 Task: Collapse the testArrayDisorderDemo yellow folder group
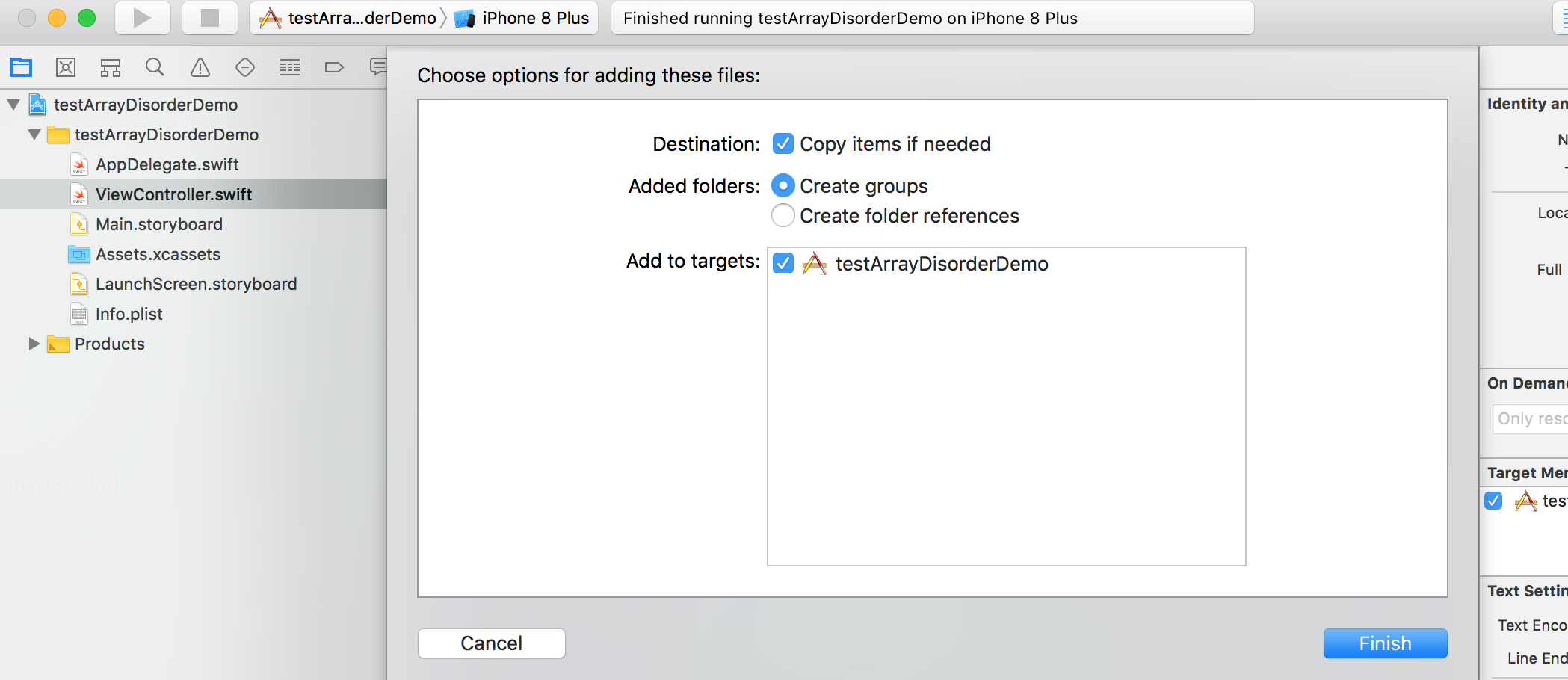pos(34,135)
